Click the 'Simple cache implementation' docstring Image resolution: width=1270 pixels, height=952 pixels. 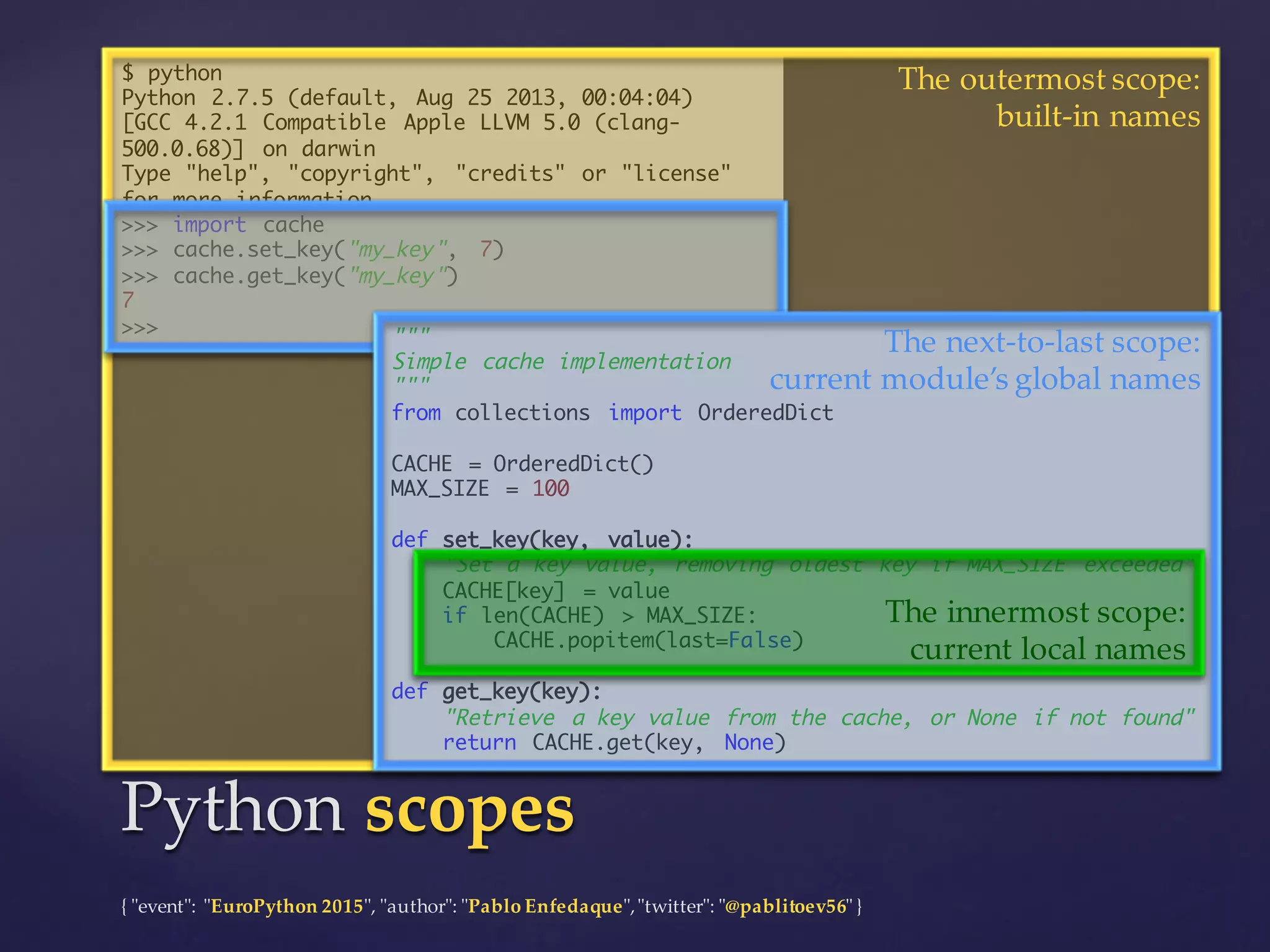562,361
